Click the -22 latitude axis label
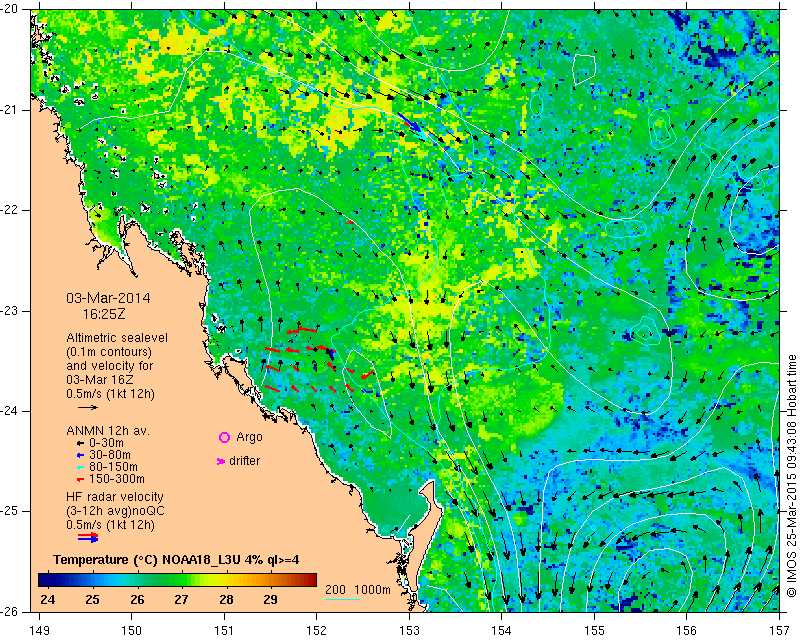Image resolution: width=800 pixels, height=640 pixels. (x=11, y=210)
